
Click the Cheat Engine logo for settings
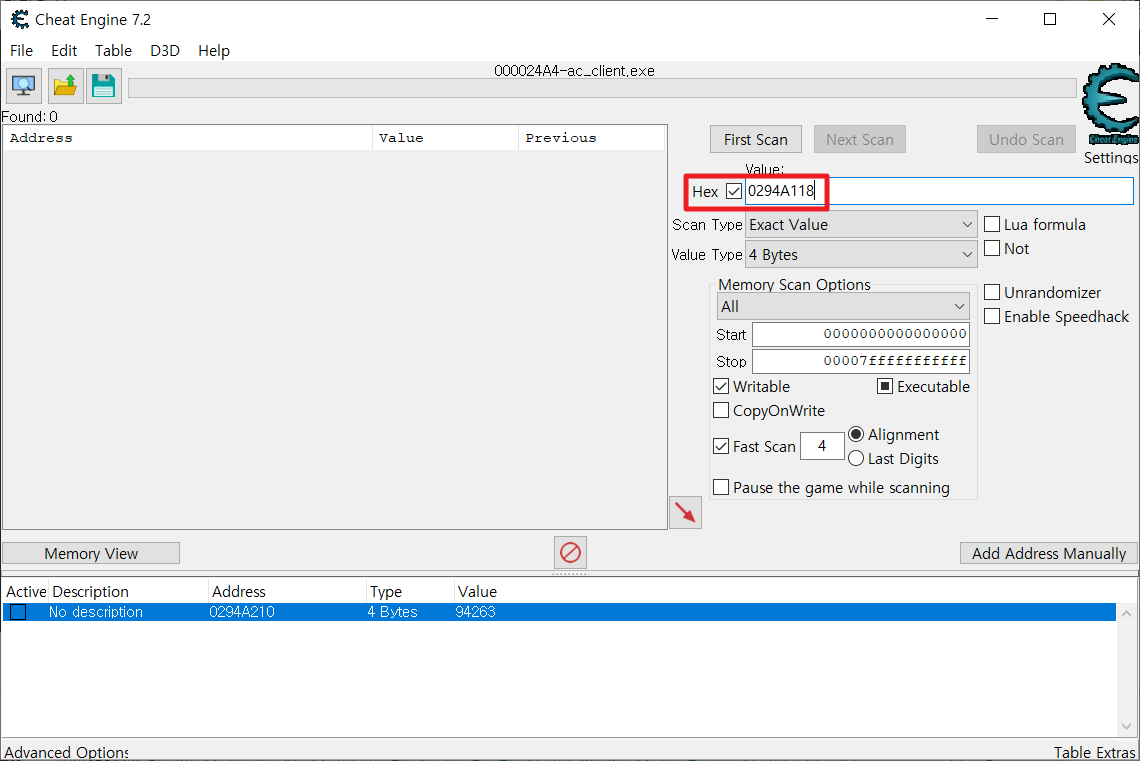click(x=1110, y=104)
